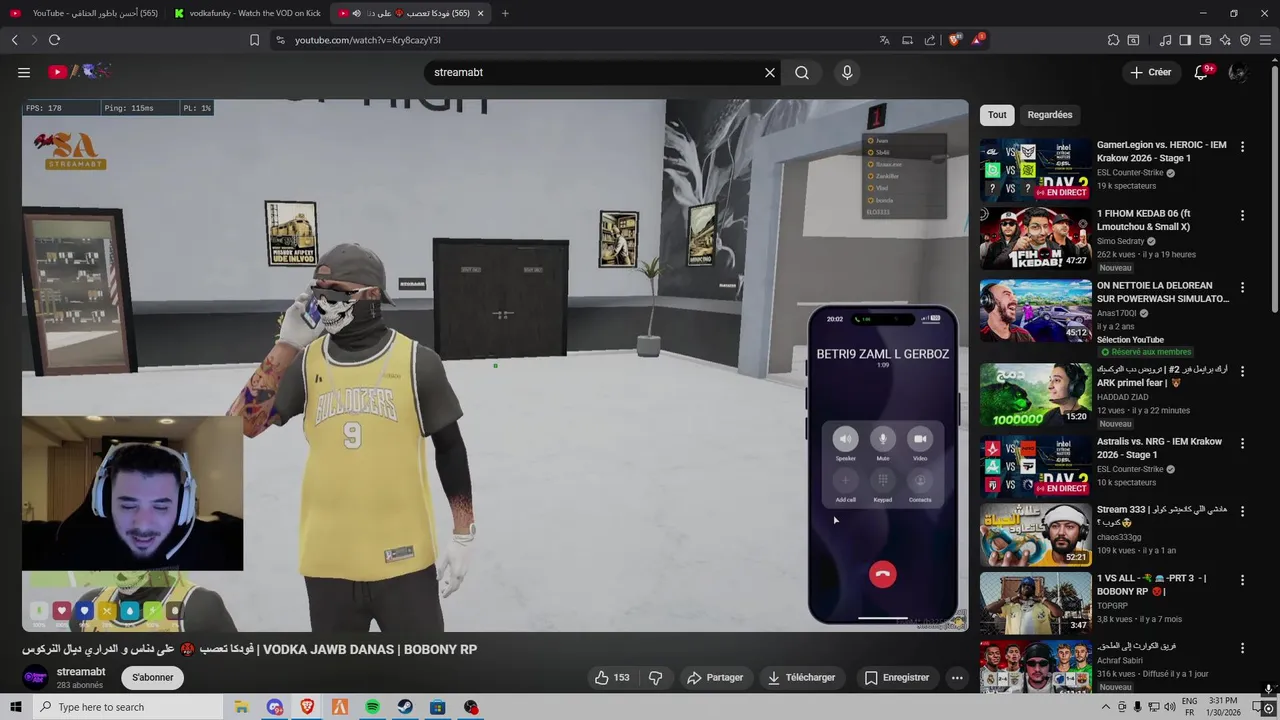Open the 1 FIHOM KEDAB 06 video title

[x=1144, y=220]
